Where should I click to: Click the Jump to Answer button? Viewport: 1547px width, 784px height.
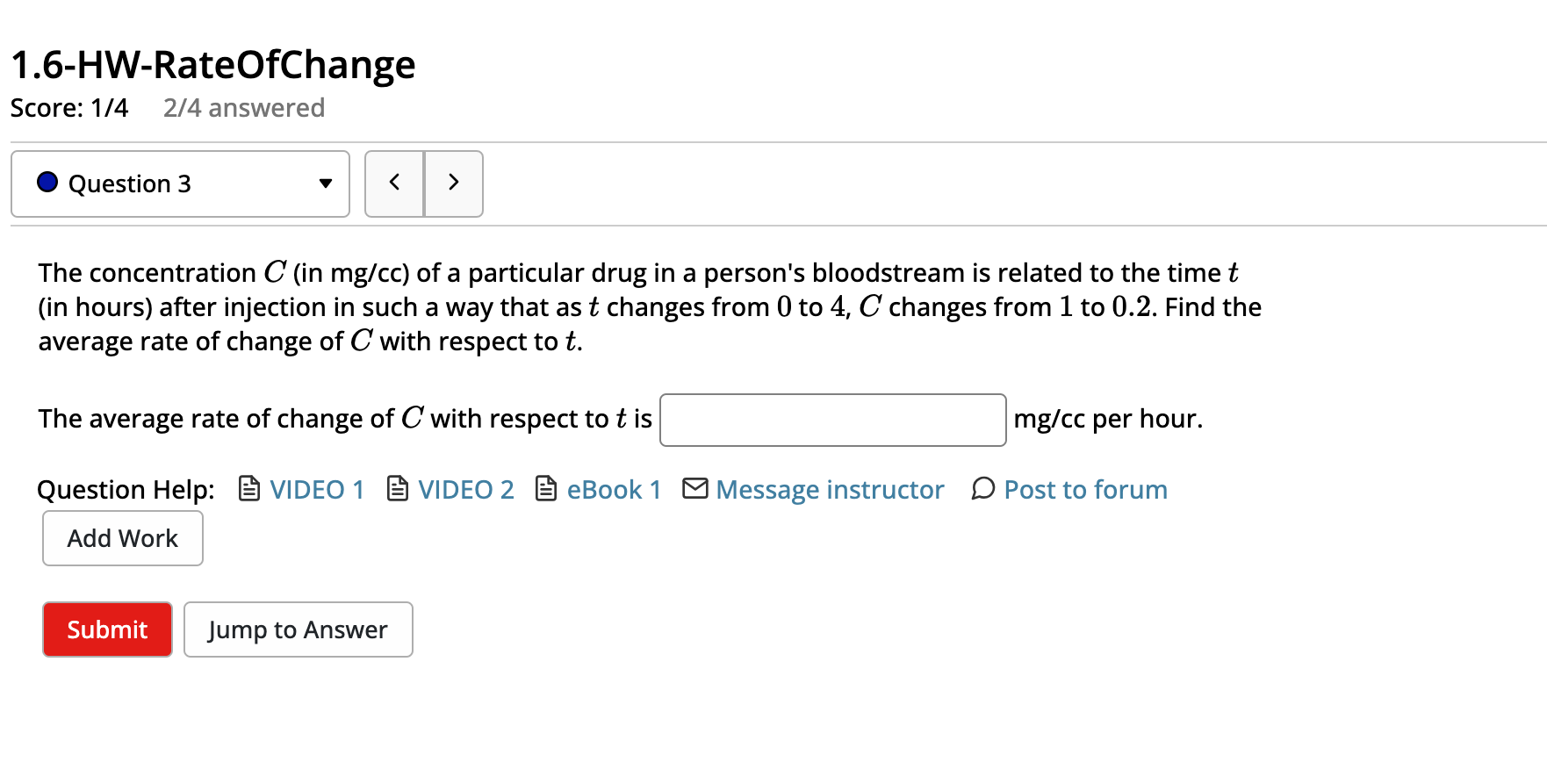pyautogui.click(x=299, y=629)
